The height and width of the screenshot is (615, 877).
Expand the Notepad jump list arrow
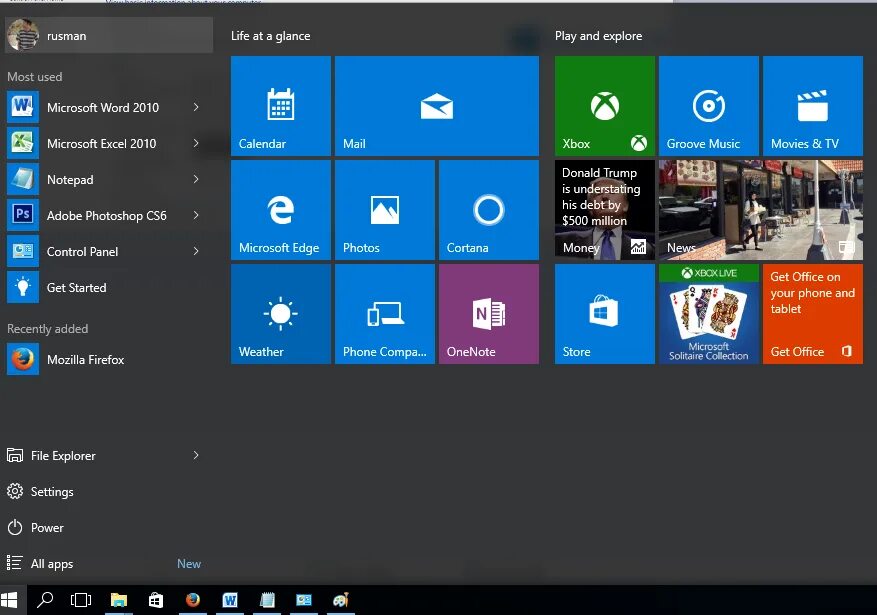pos(196,179)
